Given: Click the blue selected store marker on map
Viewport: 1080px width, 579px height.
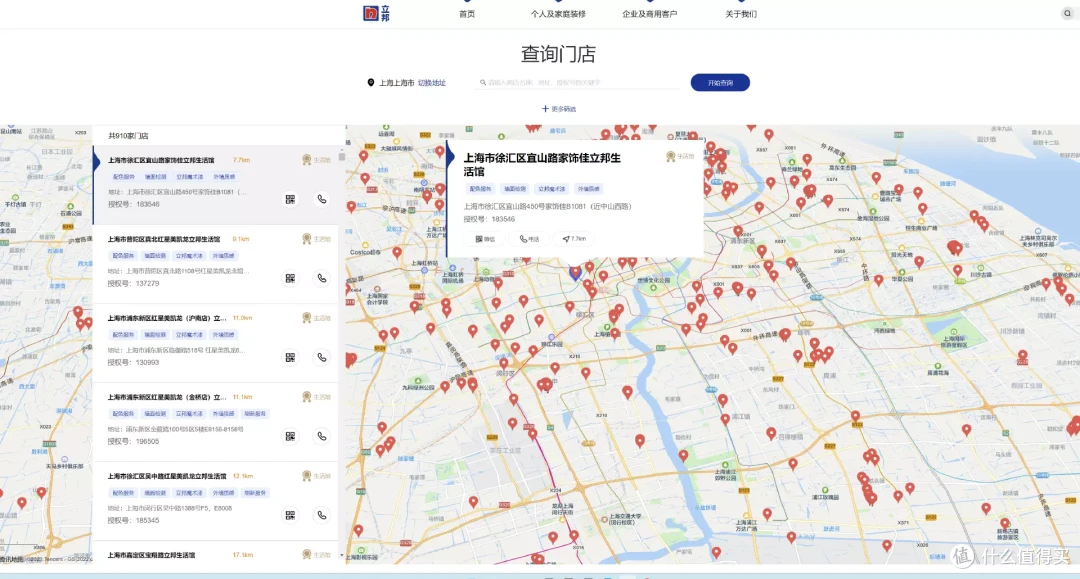Looking at the screenshot, I should click(575, 273).
